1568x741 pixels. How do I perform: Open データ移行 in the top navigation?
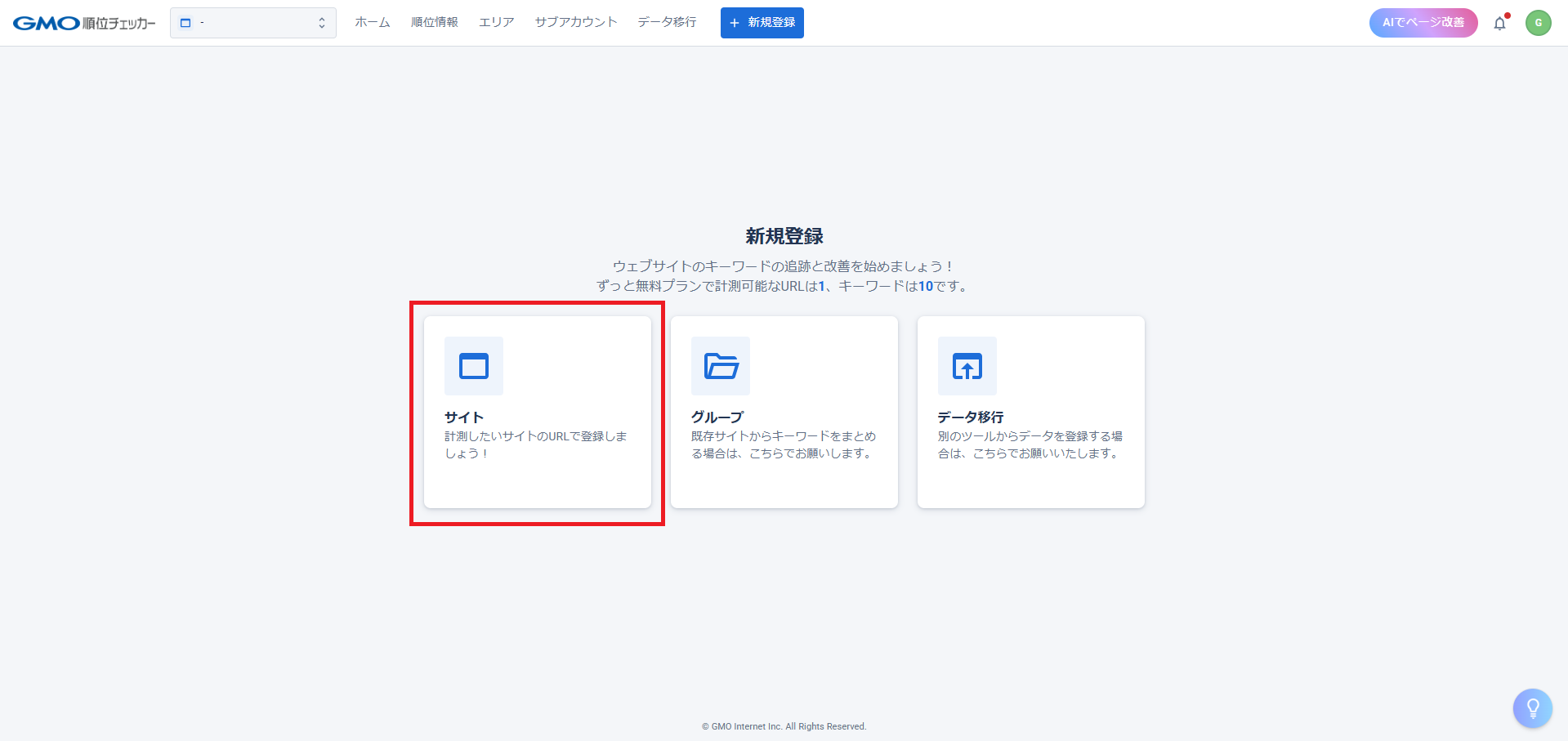[x=668, y=22]
